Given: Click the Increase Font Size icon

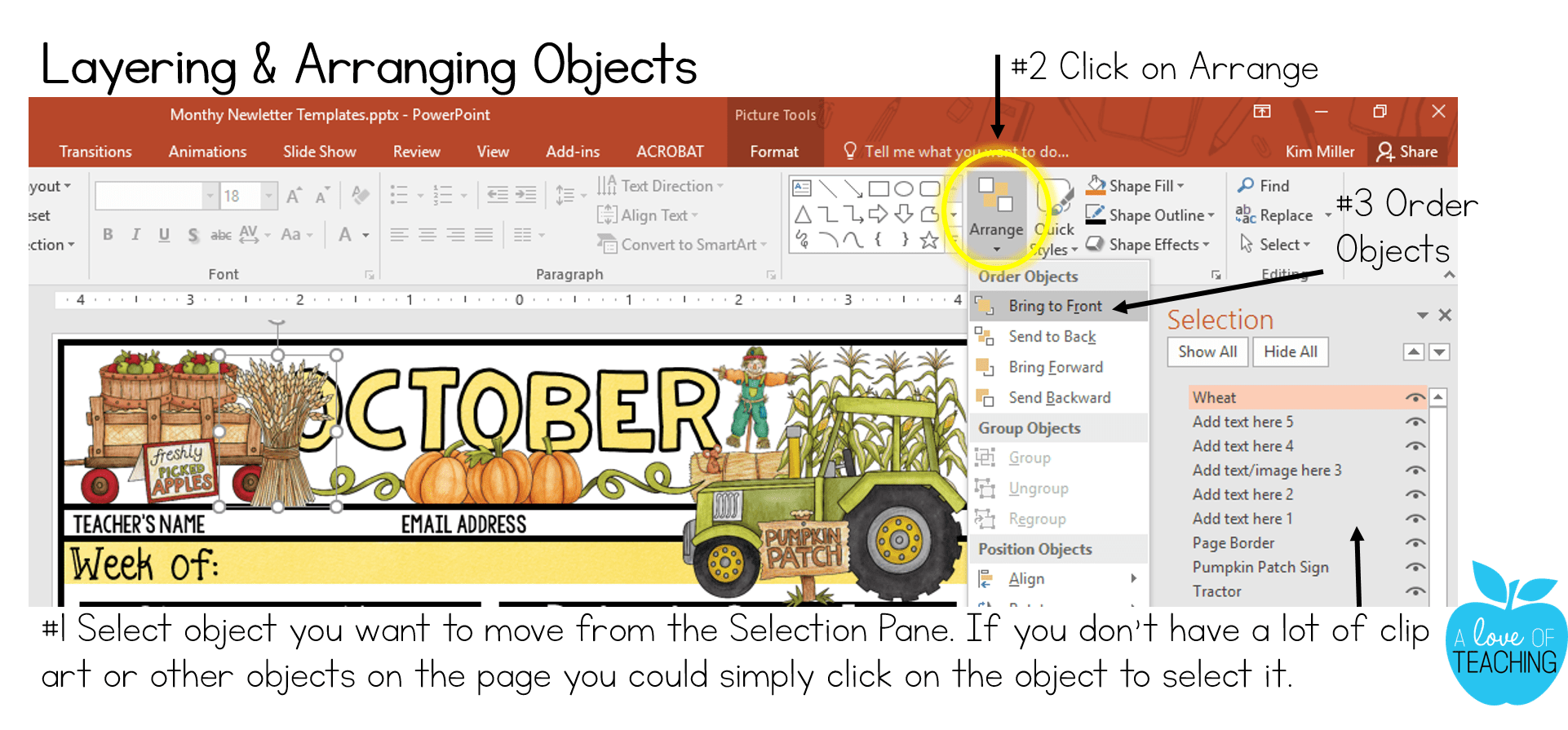Looking at the screenshot, I should pyautogui.click(x=294, y=196).
